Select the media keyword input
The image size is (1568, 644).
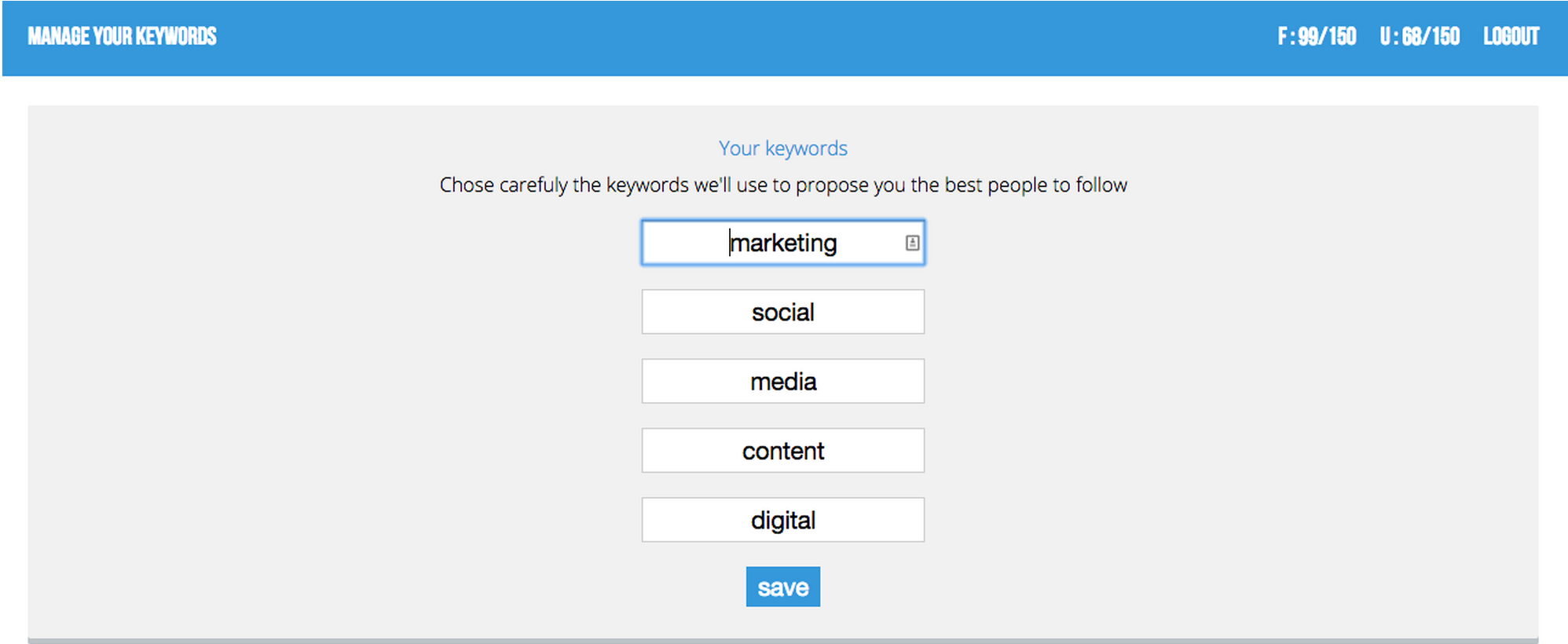pyautogui.click(x=782, y=382)
